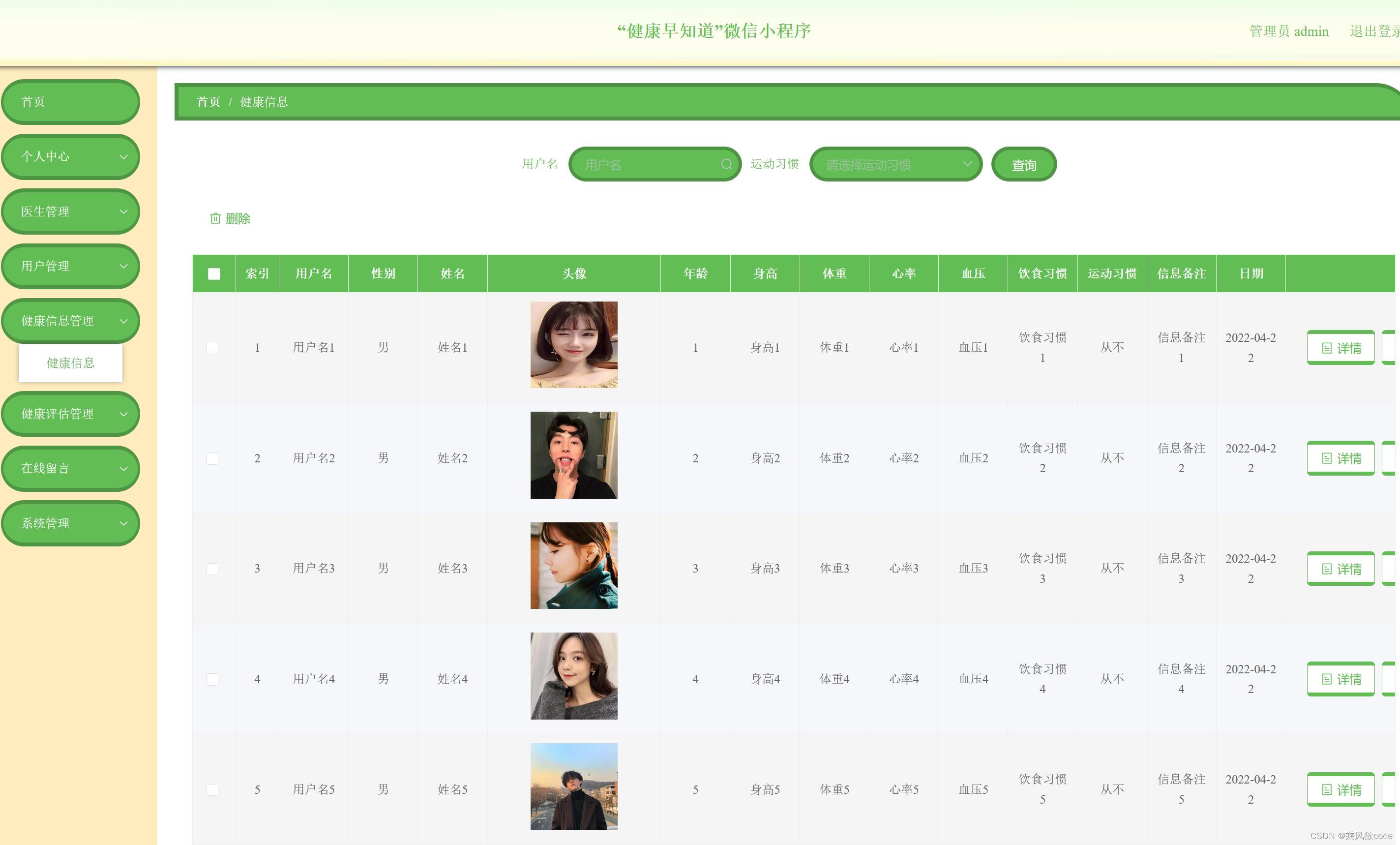Click the document icon in row 3 详情 button
Viewport: 1400px width, 845px height.
[x=1327, y=569]
